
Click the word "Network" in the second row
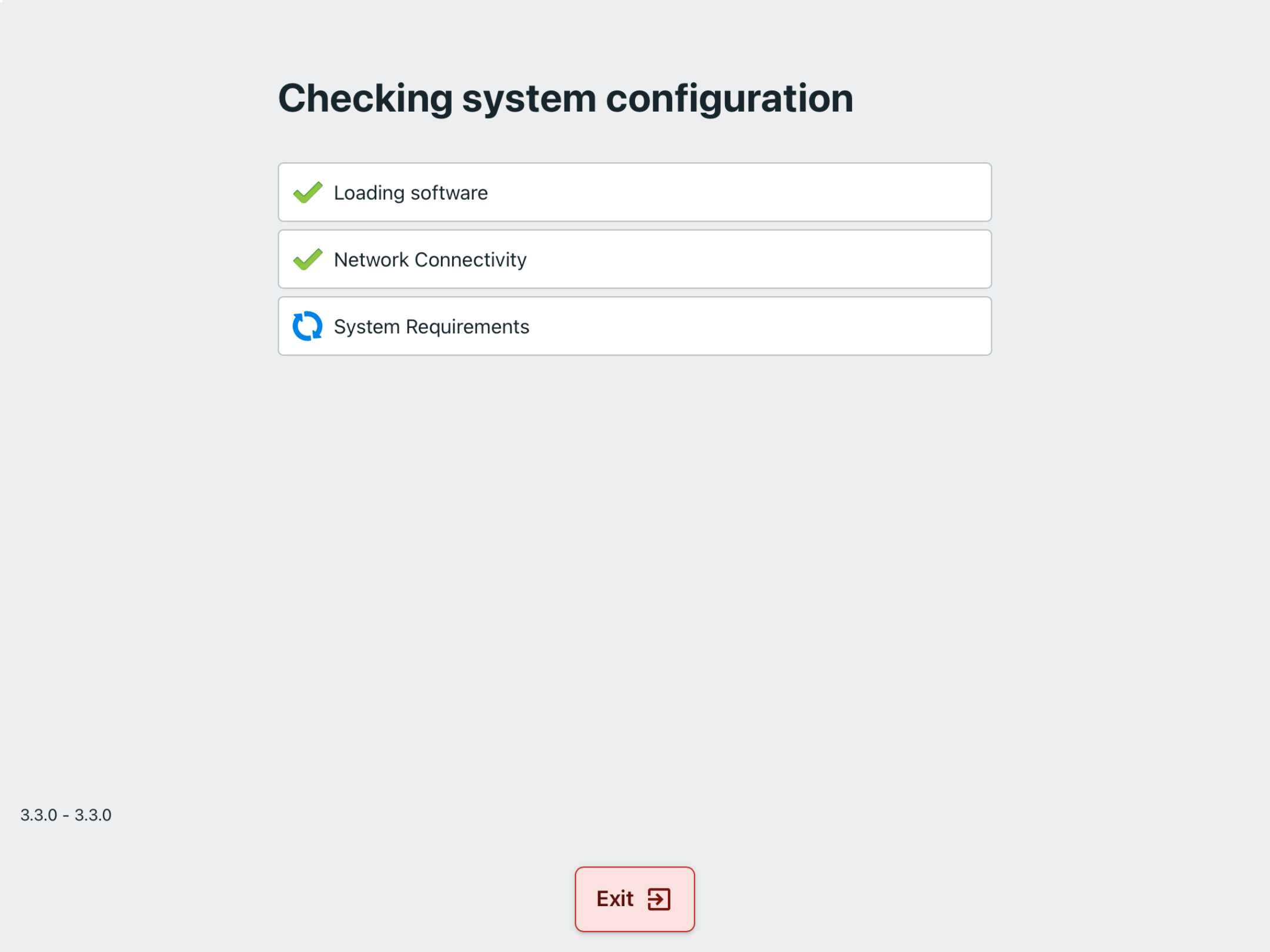pyautogui.click(x=371, y=260)
